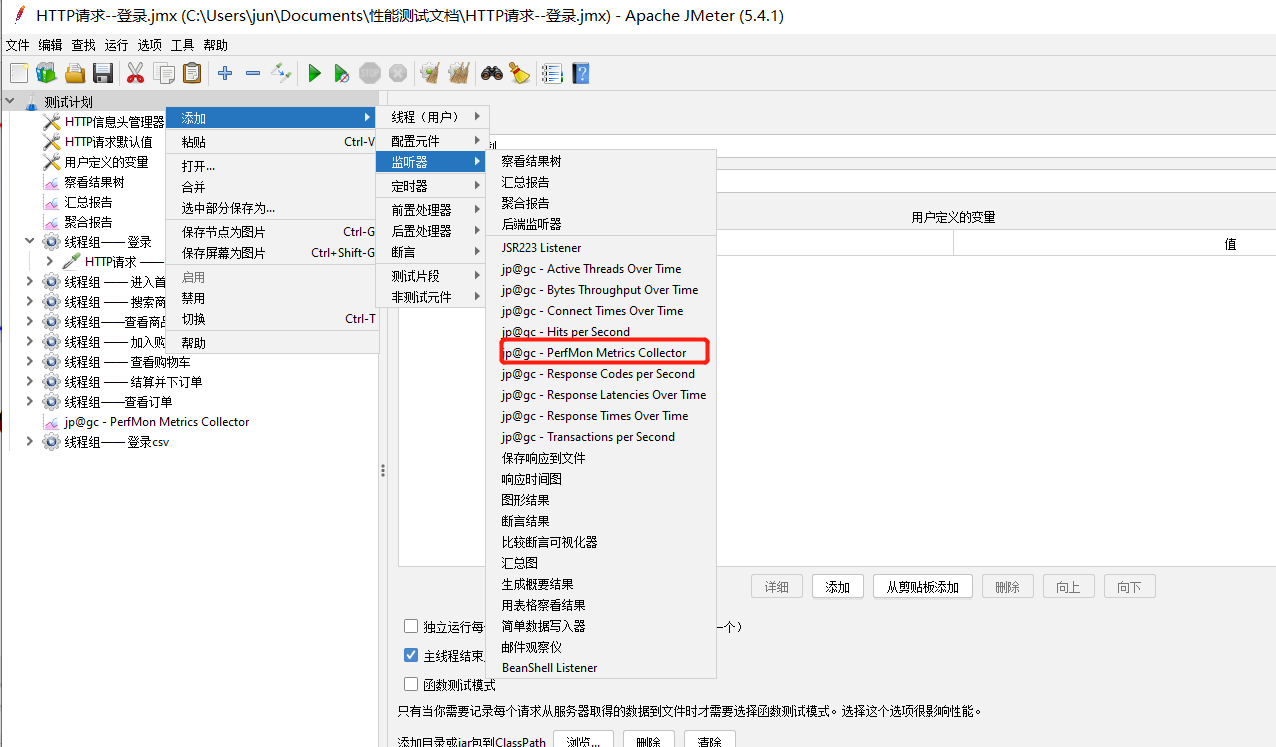Clear results with single broom icon
The width and height of the screenshot is (1276, 747).
pyautogui.click(x=430, y=73)
